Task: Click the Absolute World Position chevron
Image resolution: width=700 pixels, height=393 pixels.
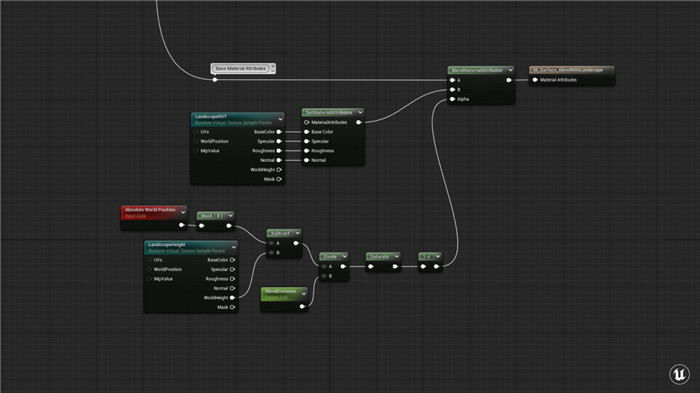Action: click(183, 212)
